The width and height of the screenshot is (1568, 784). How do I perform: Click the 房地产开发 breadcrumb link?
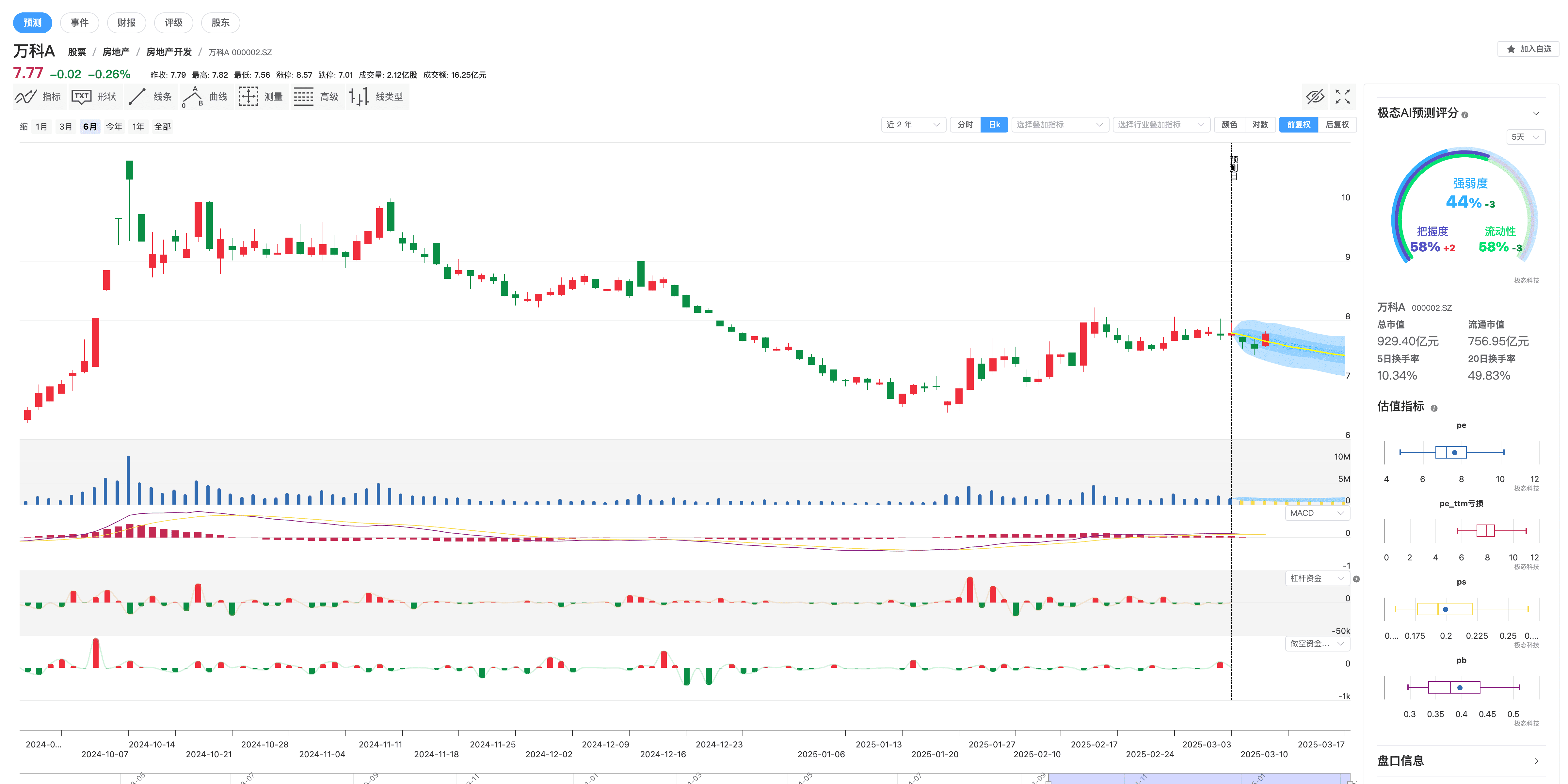coord(168,52)
